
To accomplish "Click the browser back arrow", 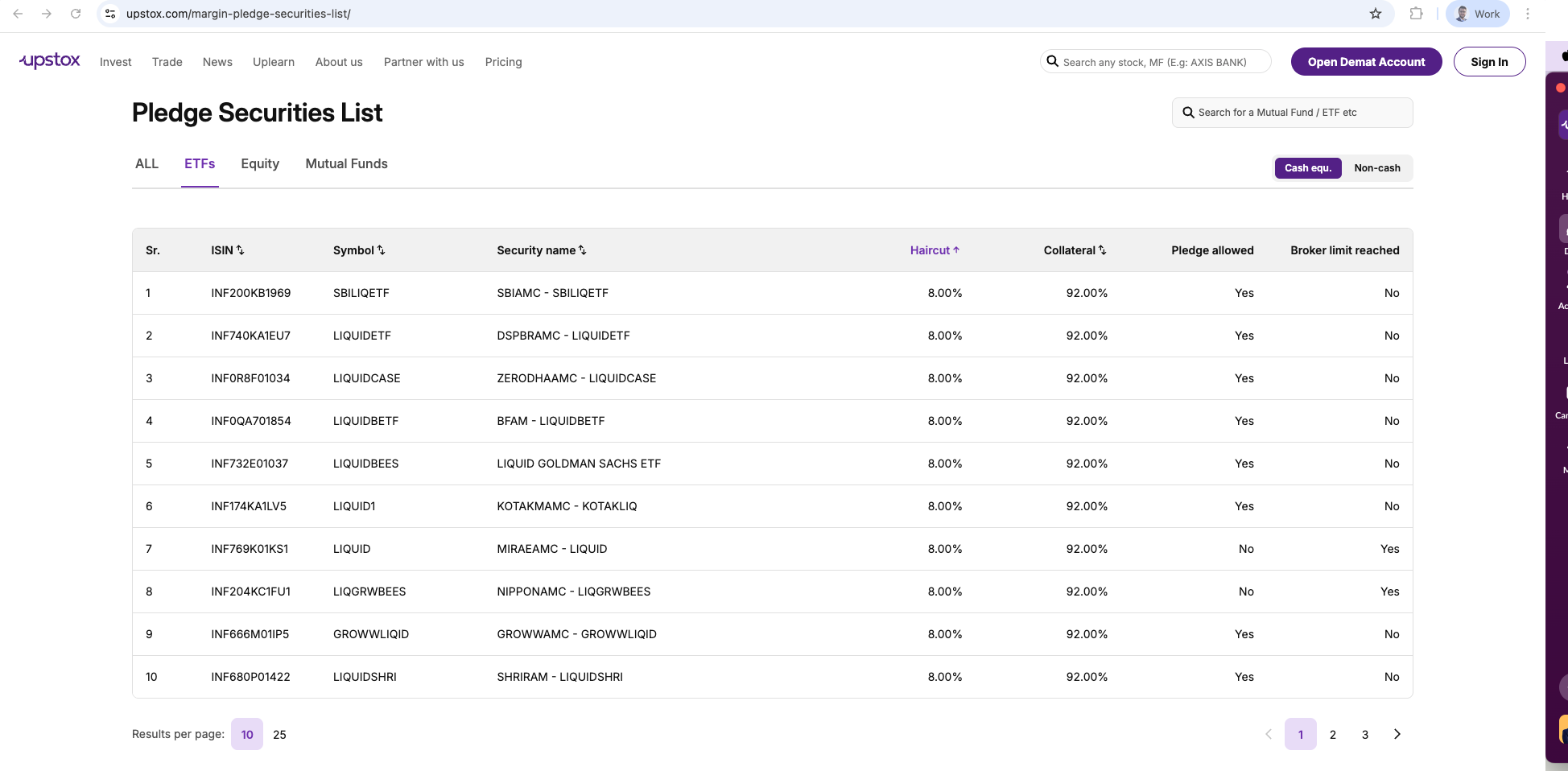I will 18,14.
